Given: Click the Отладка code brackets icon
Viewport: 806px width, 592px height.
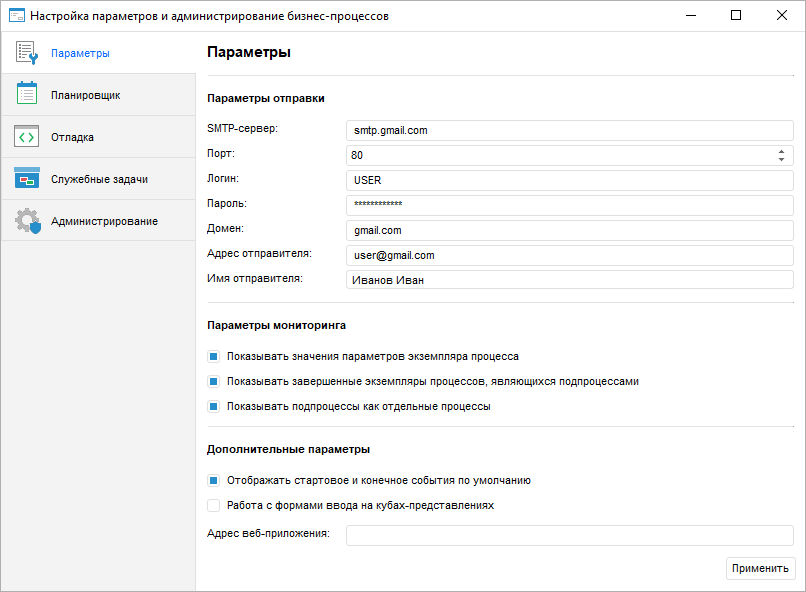Looking at the screenshot, I should (x=27, y=137).
